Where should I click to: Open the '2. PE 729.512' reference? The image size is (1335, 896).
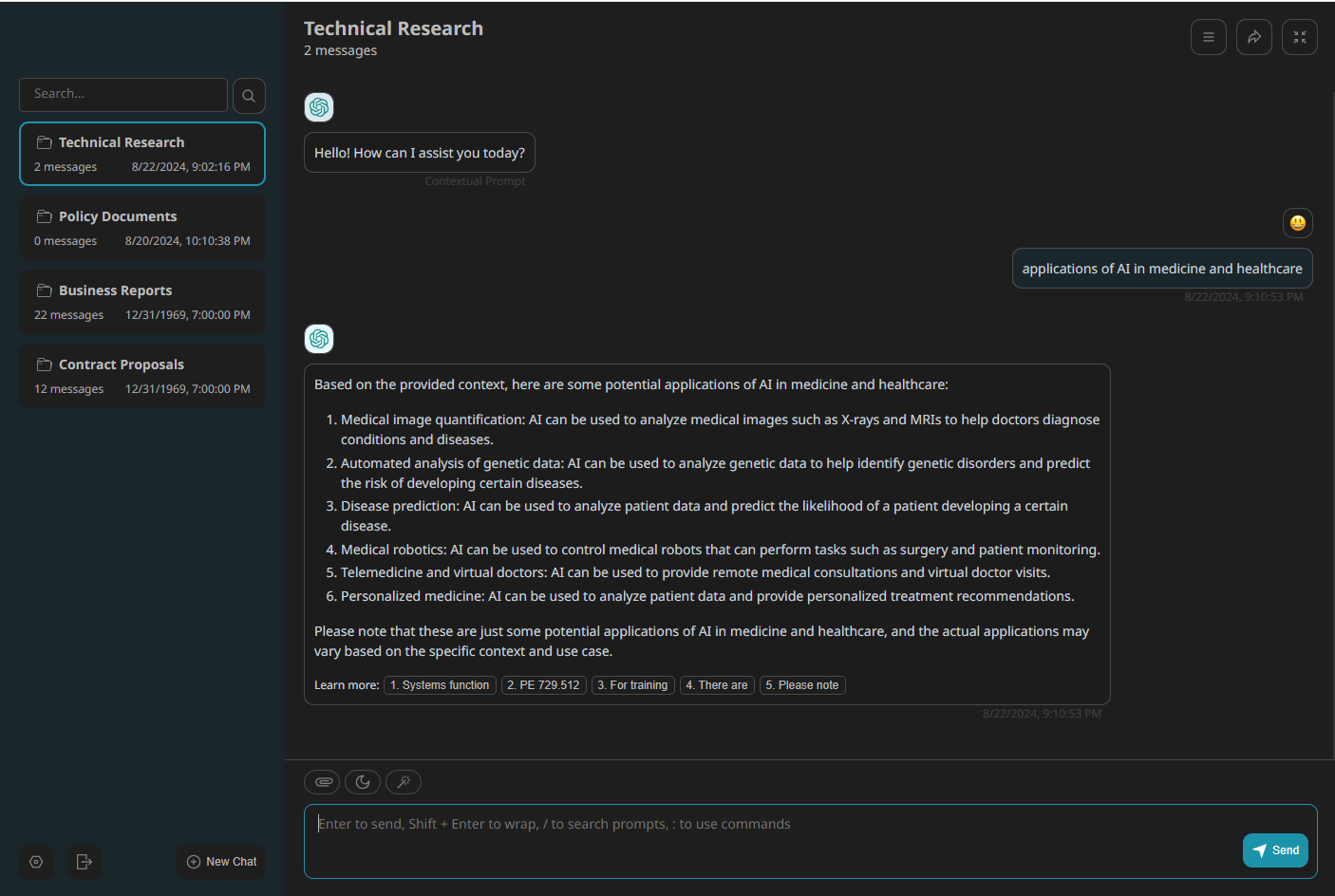pos(543,685)
